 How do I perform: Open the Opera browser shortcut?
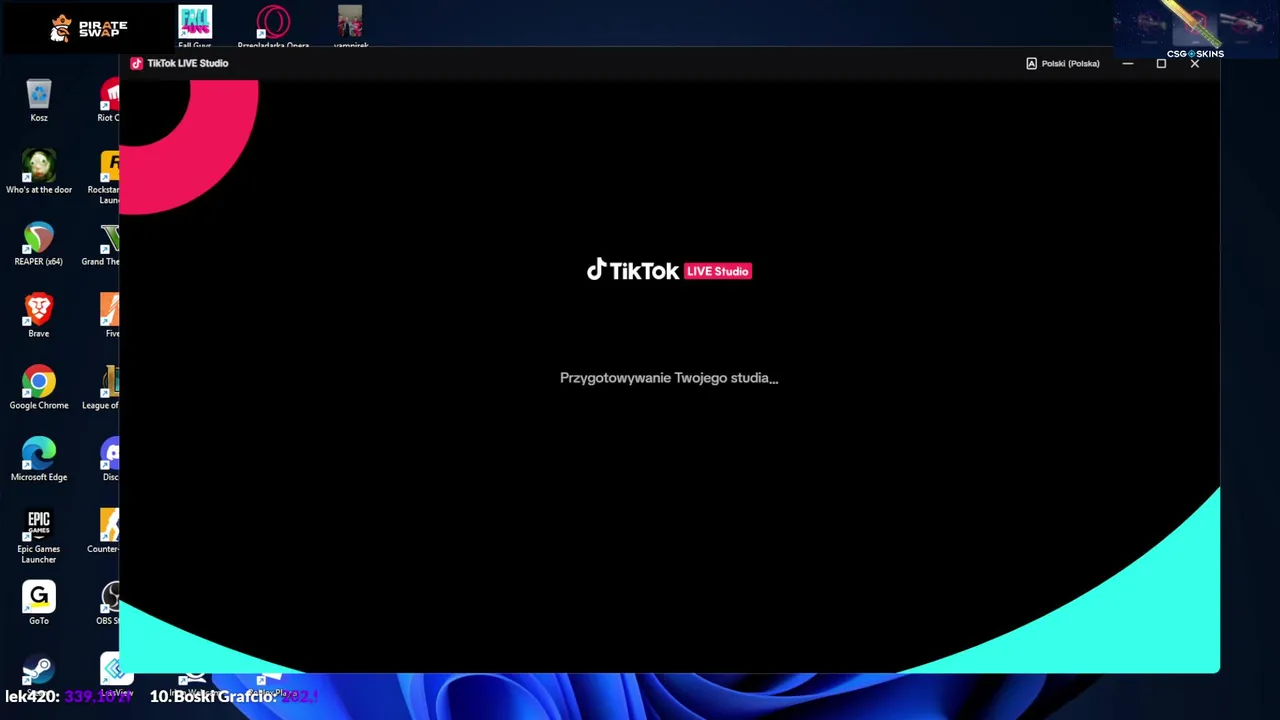273,27
